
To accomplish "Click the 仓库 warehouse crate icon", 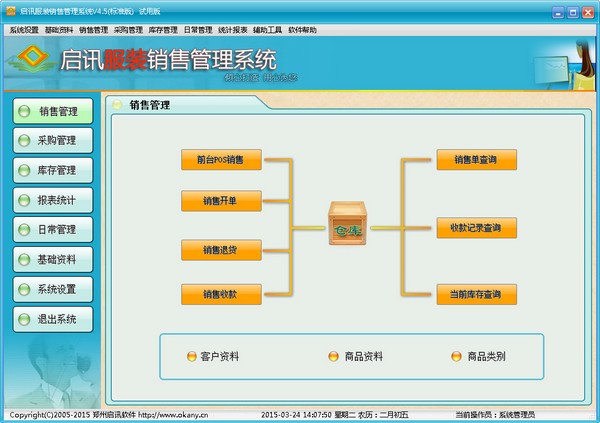I will 347,224.
